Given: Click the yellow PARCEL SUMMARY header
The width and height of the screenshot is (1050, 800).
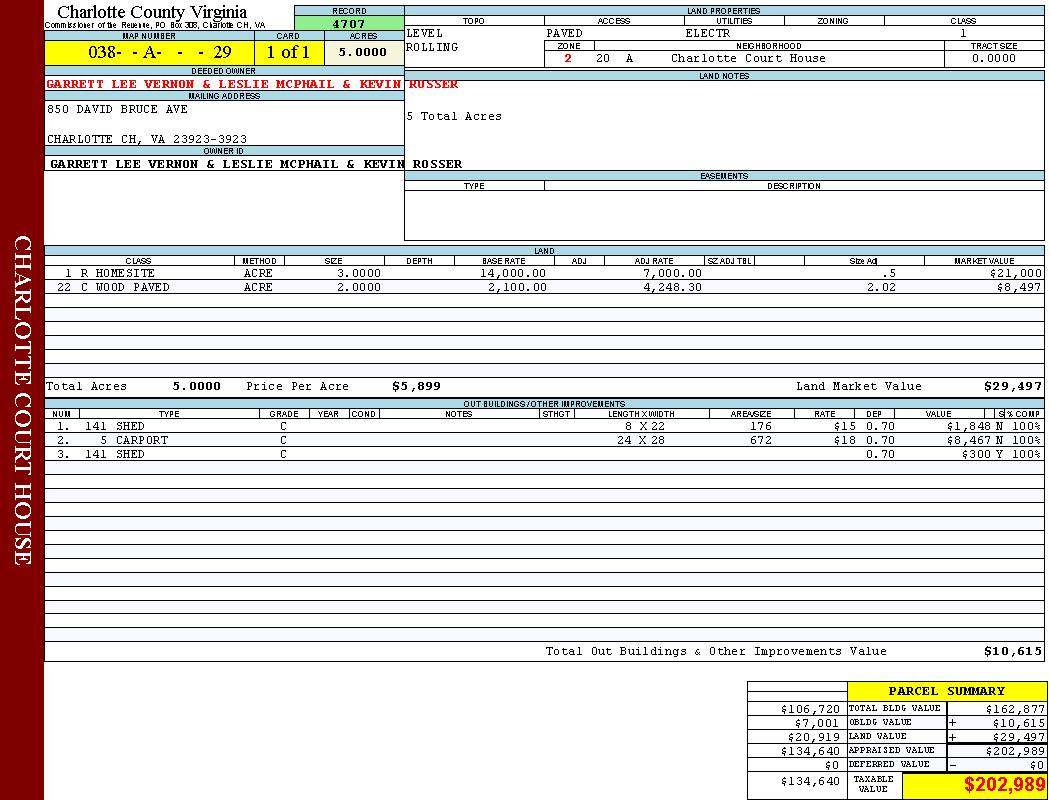Looking at the screenshot, I should (946, 691).
